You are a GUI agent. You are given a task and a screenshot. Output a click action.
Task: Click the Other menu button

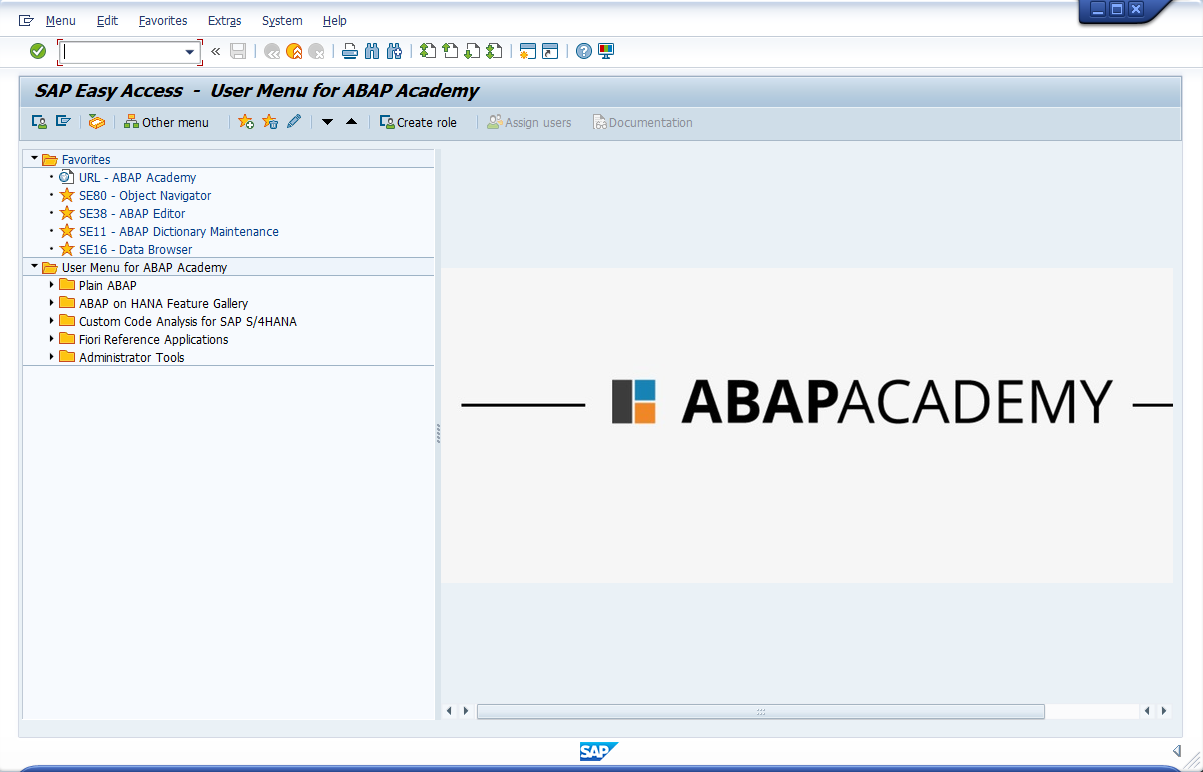tap(166, 122)
